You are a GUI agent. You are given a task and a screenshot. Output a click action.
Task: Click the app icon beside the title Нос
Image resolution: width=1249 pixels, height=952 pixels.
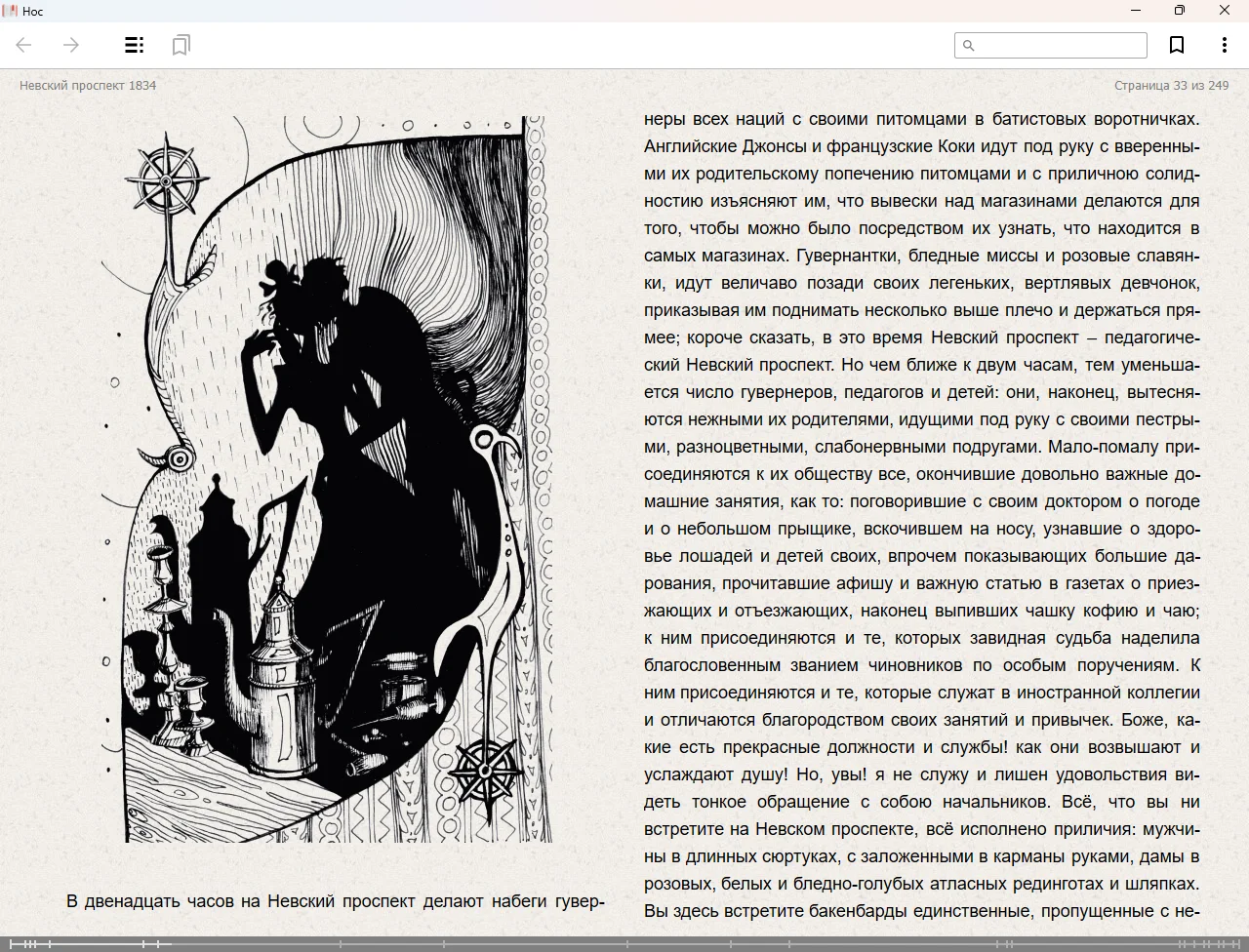pos(10,11)
